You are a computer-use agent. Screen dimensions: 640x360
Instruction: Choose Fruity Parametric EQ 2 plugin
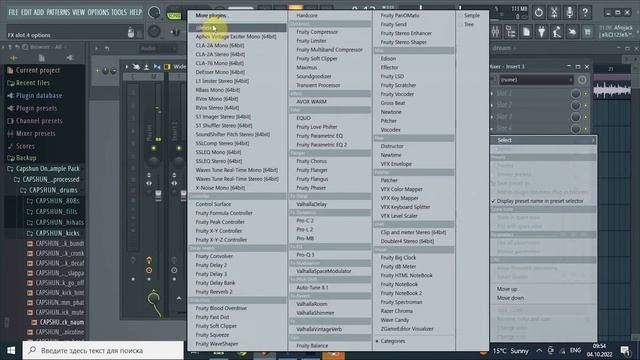[x=322, y=145]
